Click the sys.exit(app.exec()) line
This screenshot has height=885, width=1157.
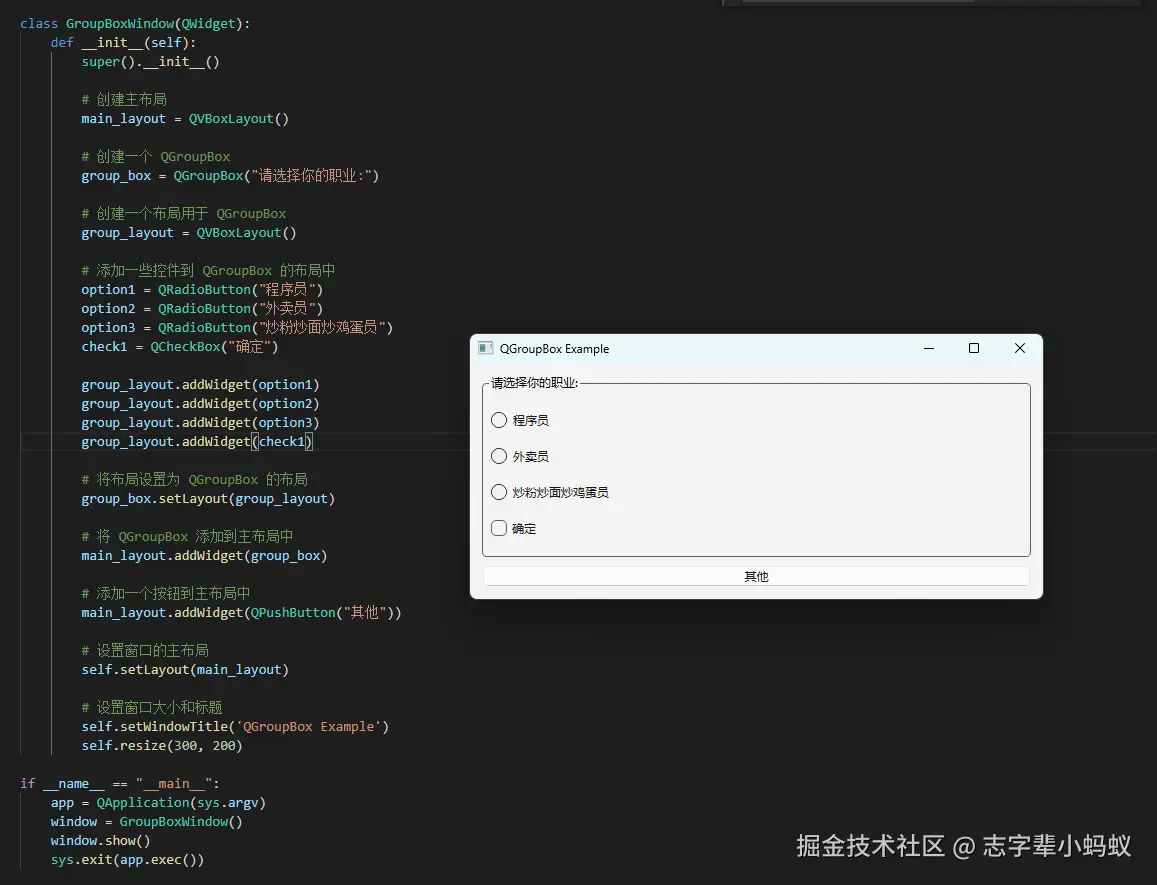pyautogui.click(x=127, y=860)
